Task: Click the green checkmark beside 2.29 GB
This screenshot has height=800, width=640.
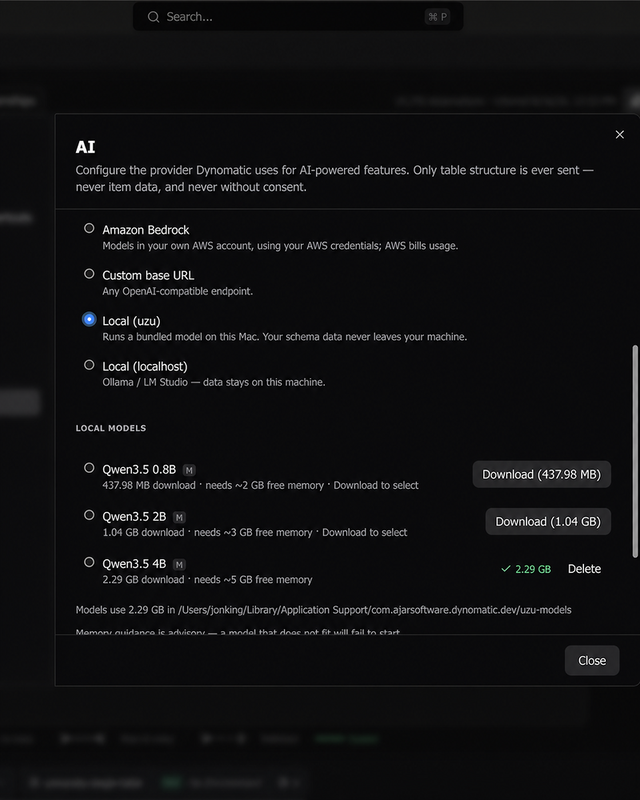Action: (x=506, y=569)
